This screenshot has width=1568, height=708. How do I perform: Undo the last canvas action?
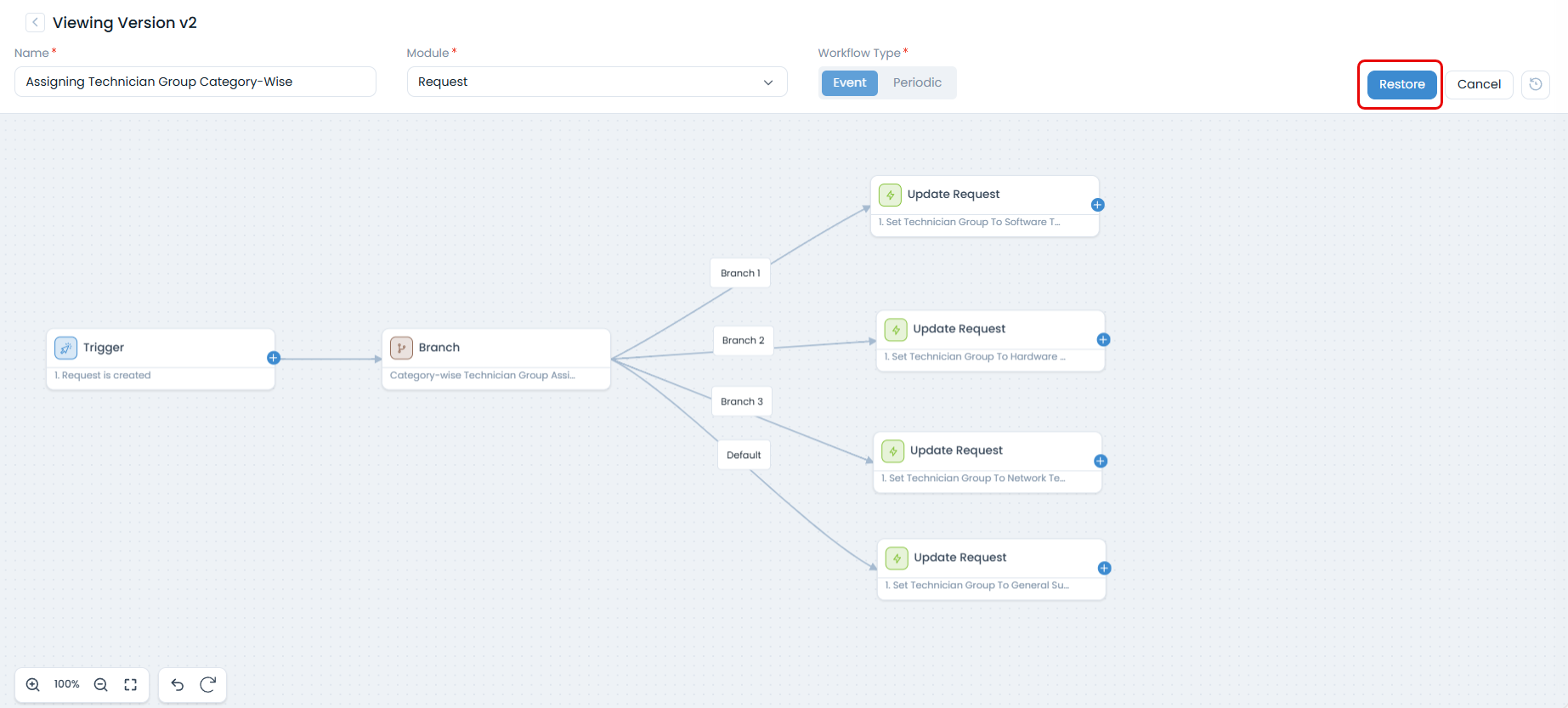[178, 685]
